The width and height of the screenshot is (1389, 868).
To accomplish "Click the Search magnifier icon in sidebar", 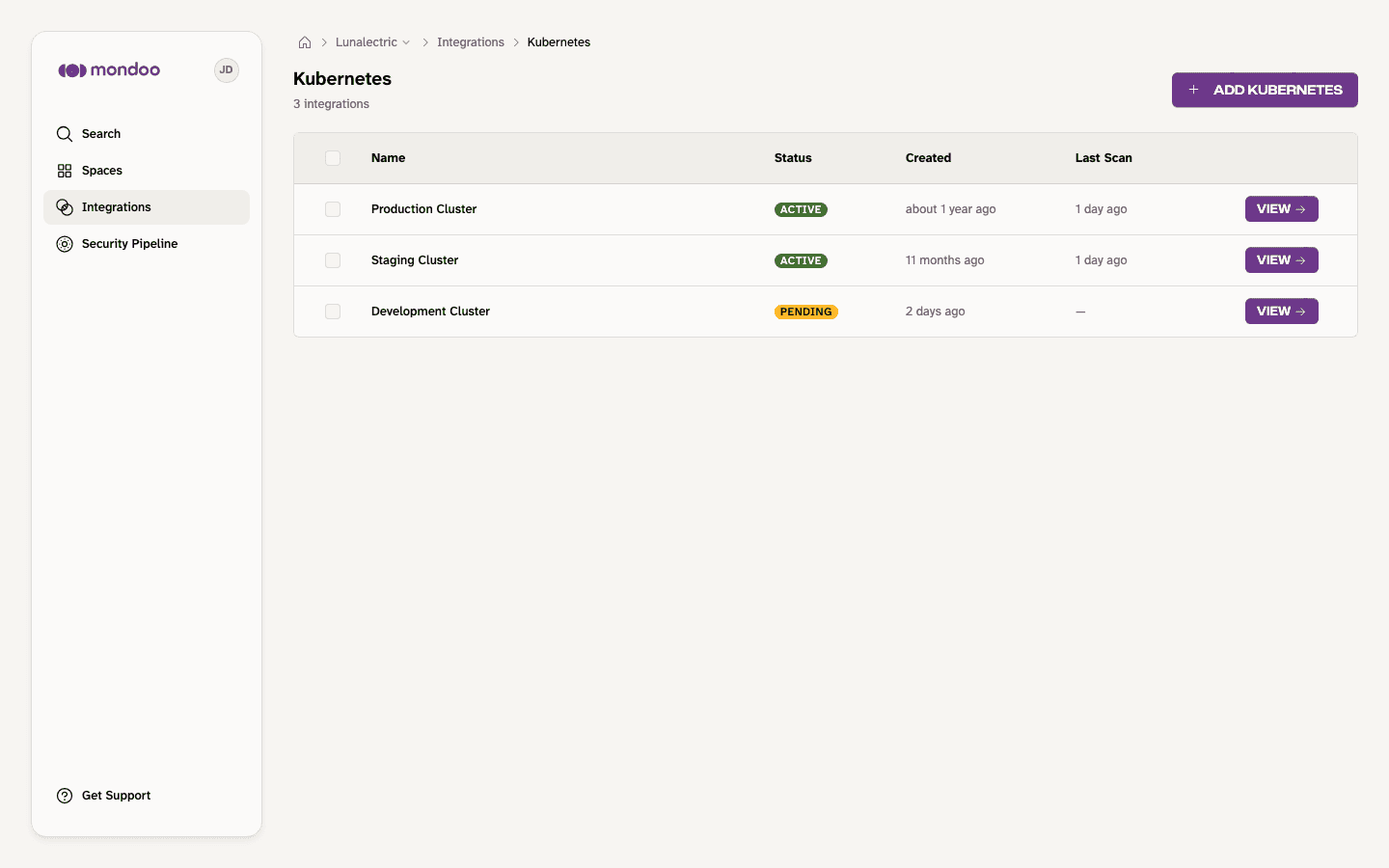I will pyautogui.click(x=65, y=134).
